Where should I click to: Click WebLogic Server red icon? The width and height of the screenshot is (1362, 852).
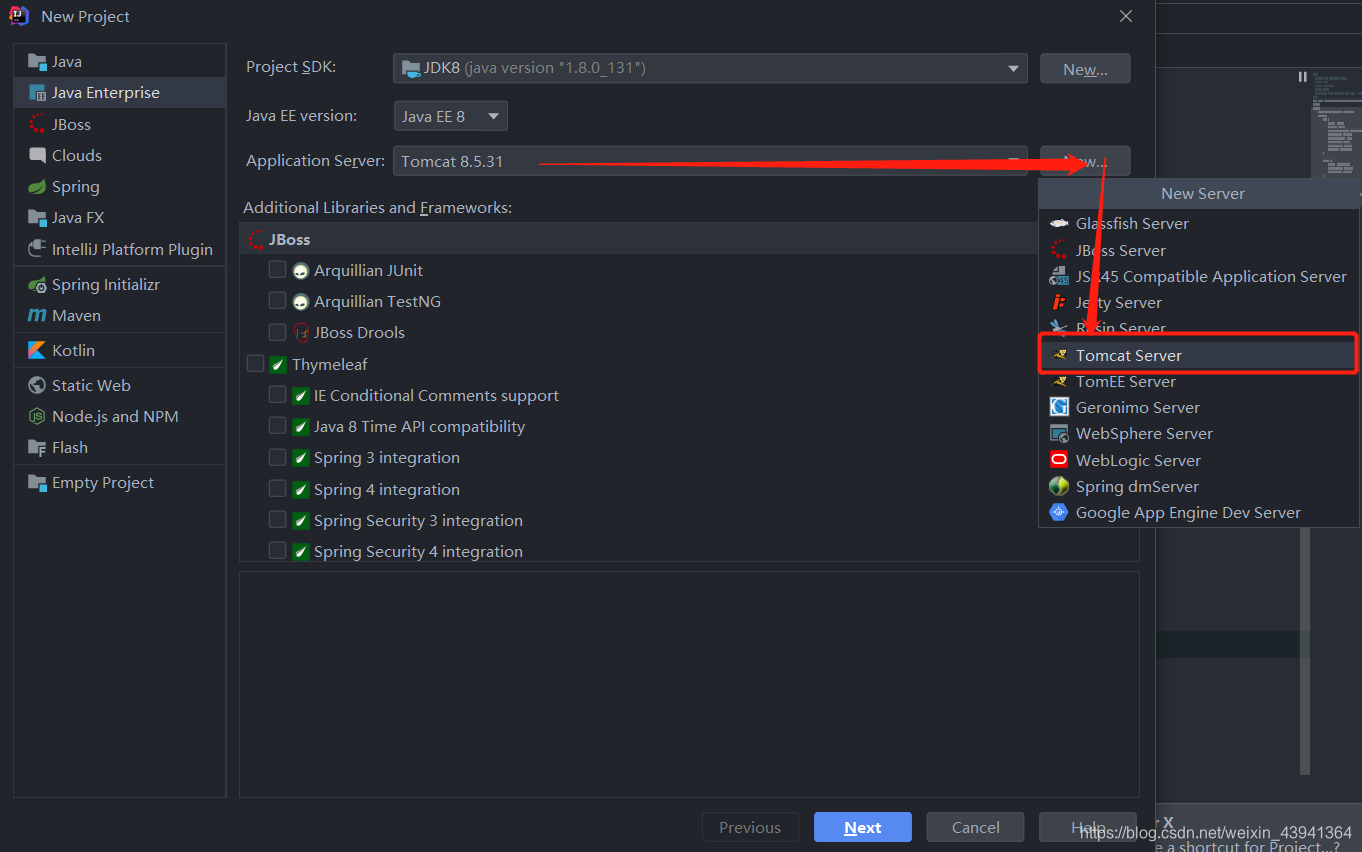point(1059,460)
